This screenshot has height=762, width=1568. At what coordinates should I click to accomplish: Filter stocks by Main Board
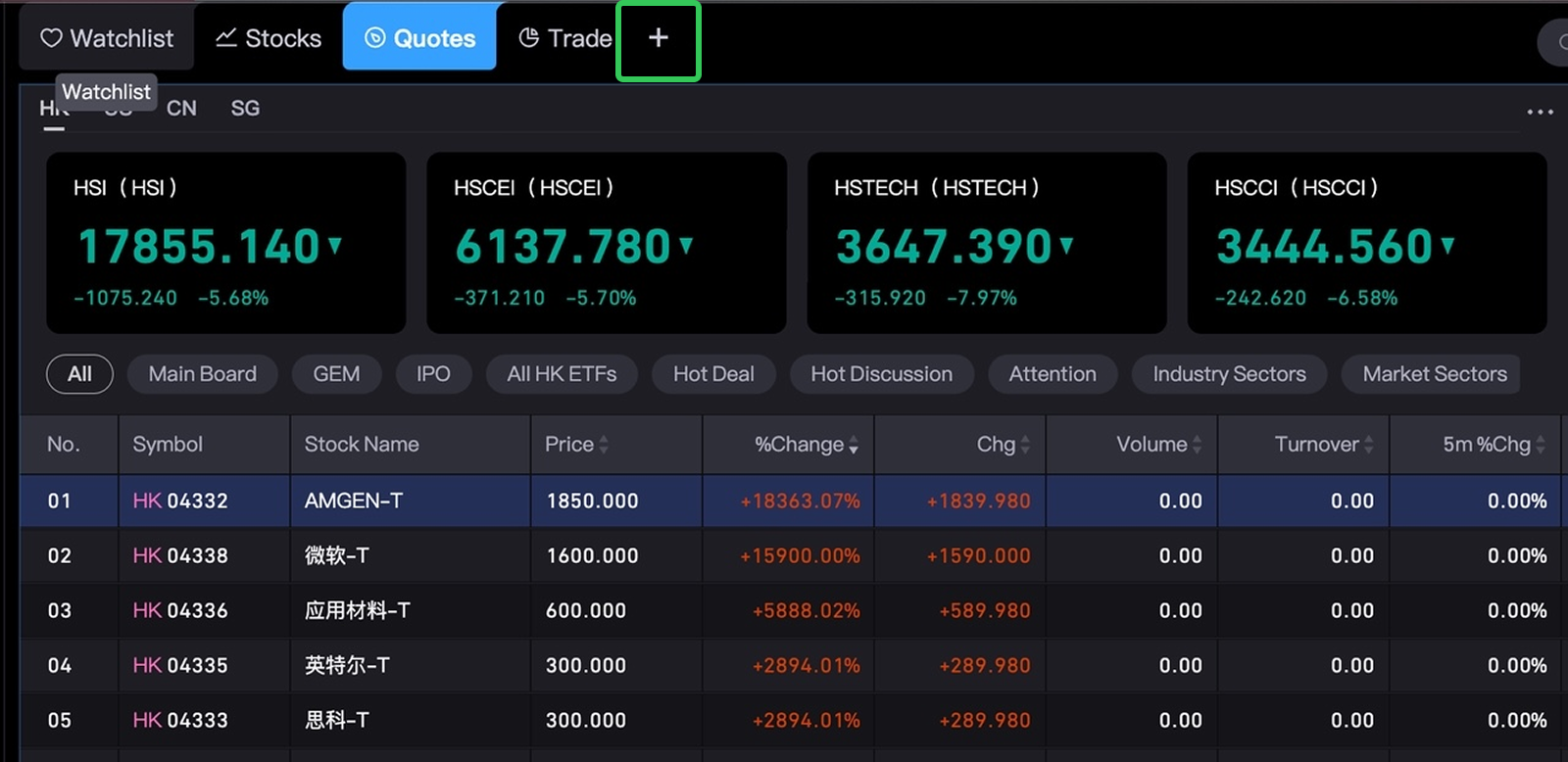click(x=202, y=374)
